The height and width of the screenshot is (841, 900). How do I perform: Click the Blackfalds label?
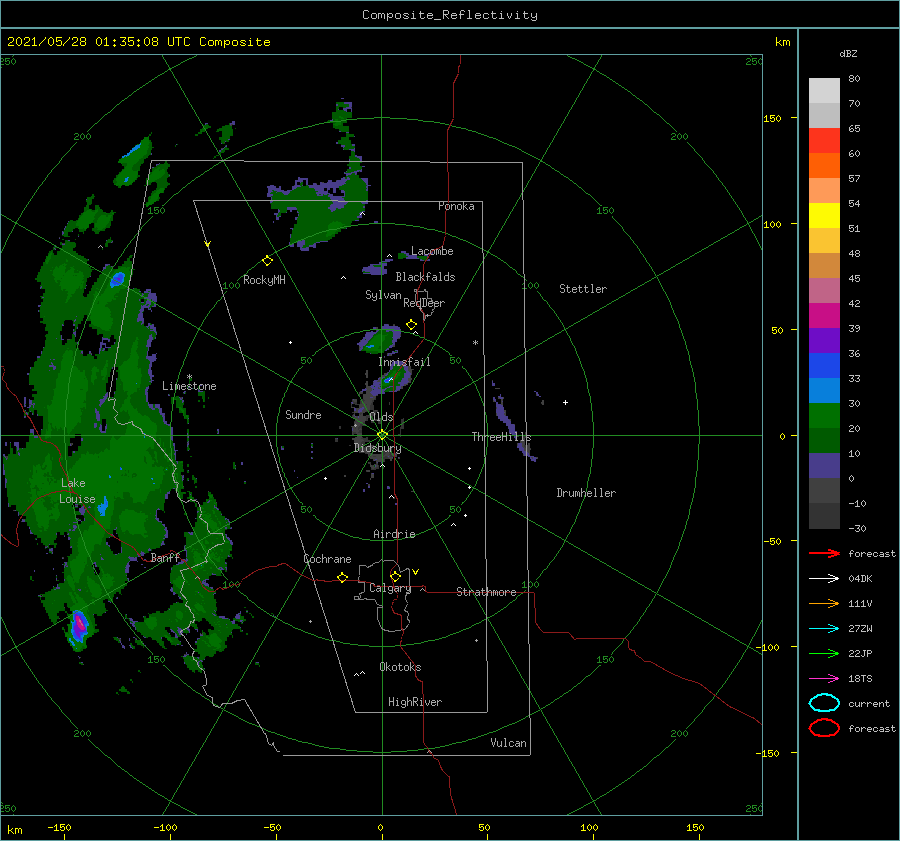(x=425, y=277)
